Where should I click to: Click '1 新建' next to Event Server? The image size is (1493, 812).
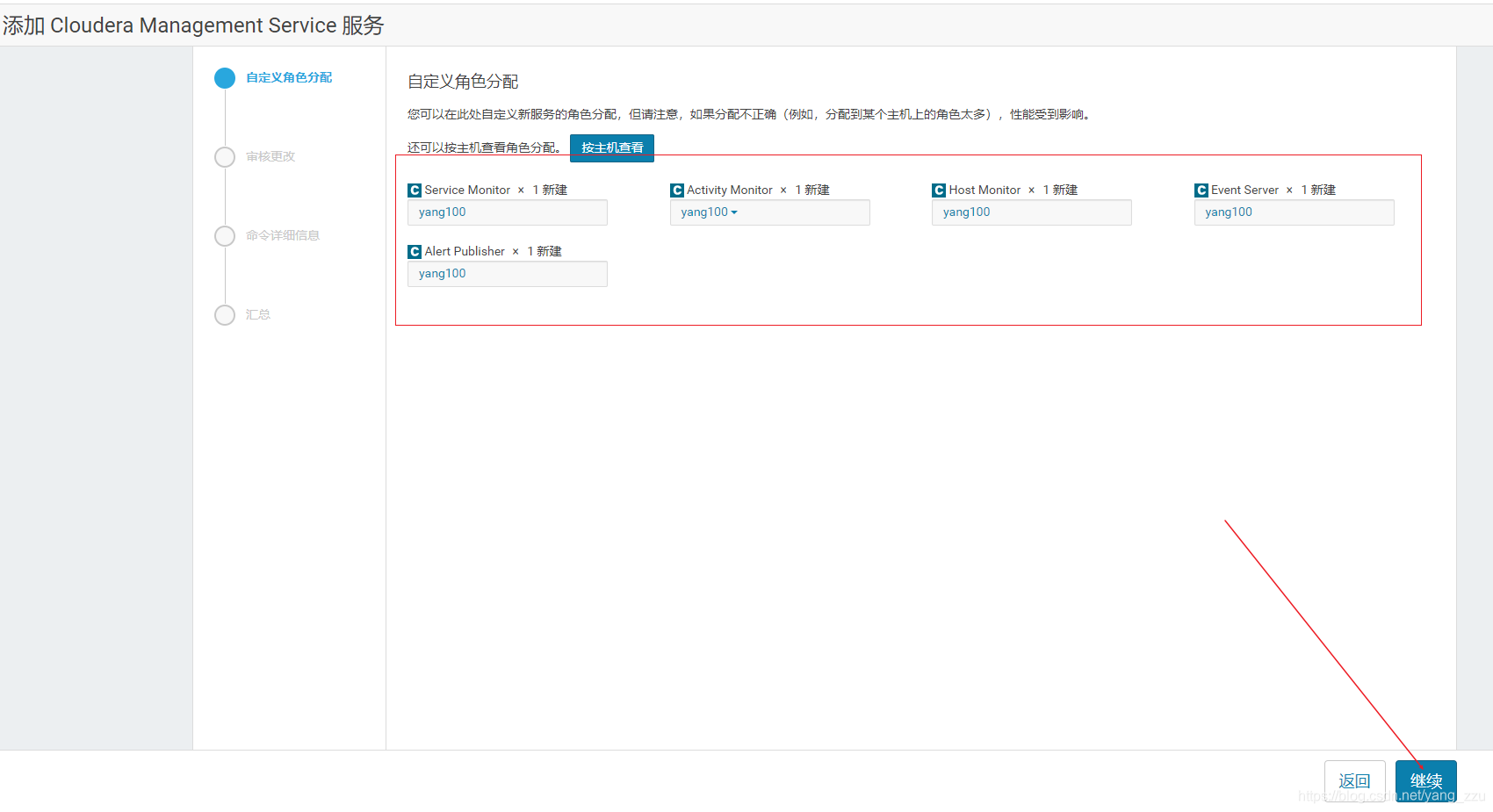[1318, 190]
